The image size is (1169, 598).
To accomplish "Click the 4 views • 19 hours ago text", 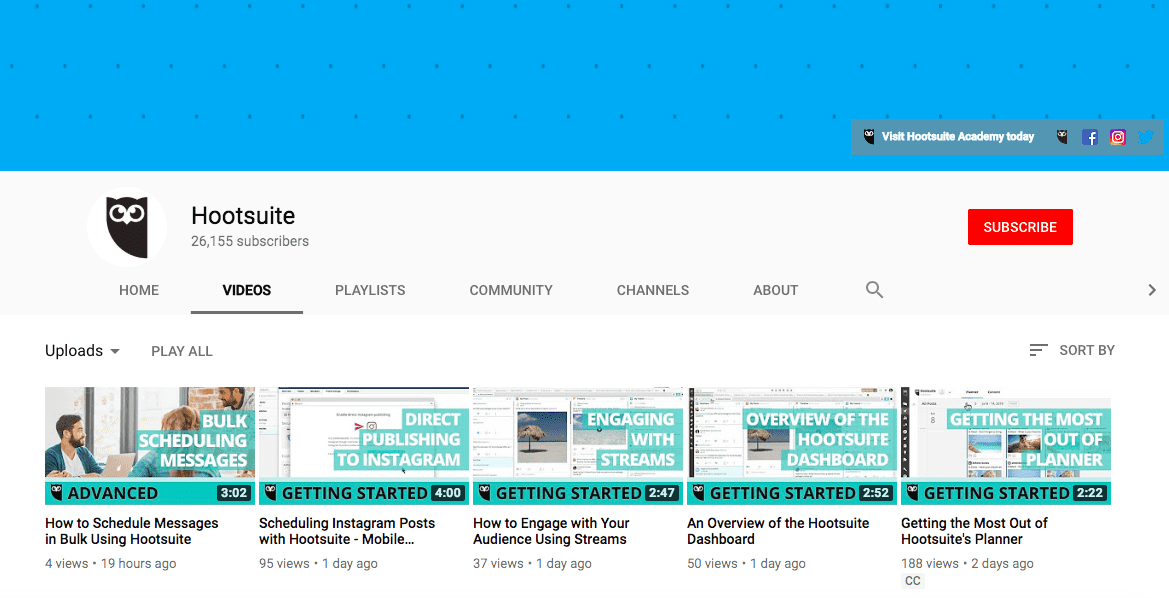I will (110, 564).
